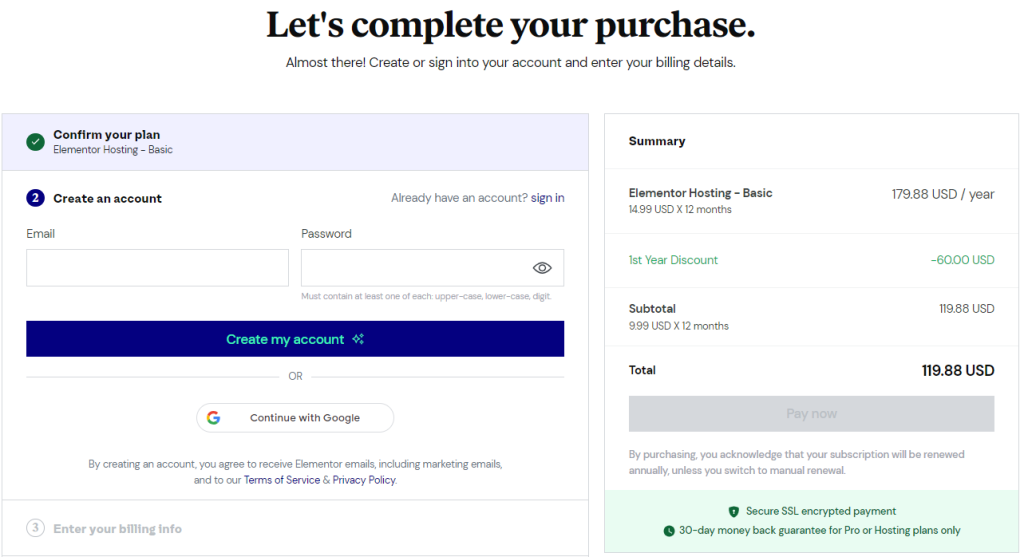Click the Password field label
Image resolution: width=1024 pixels, height=557 pixels.
pos(326,234)
